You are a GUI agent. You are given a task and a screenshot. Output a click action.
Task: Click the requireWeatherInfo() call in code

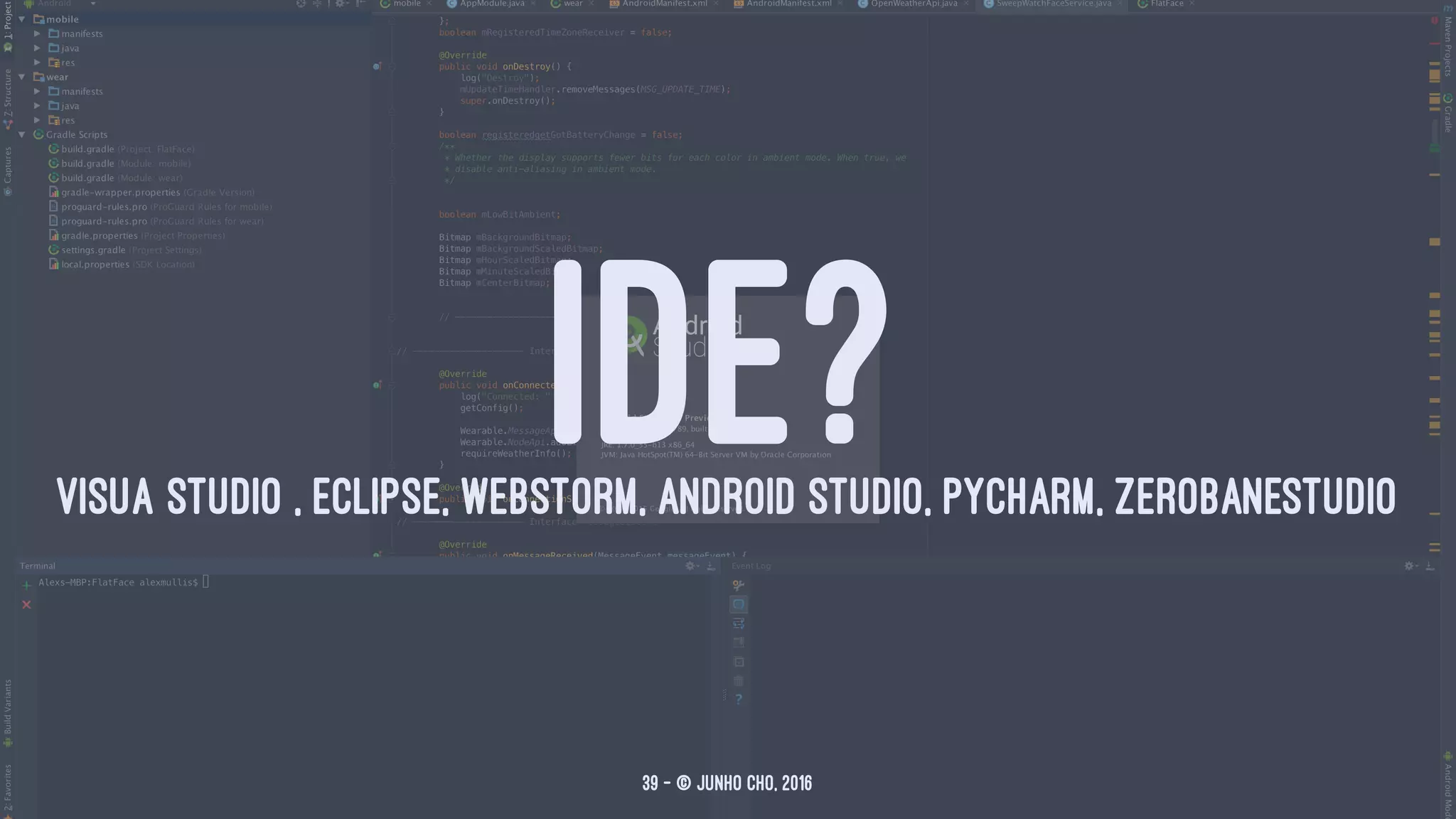515,453
